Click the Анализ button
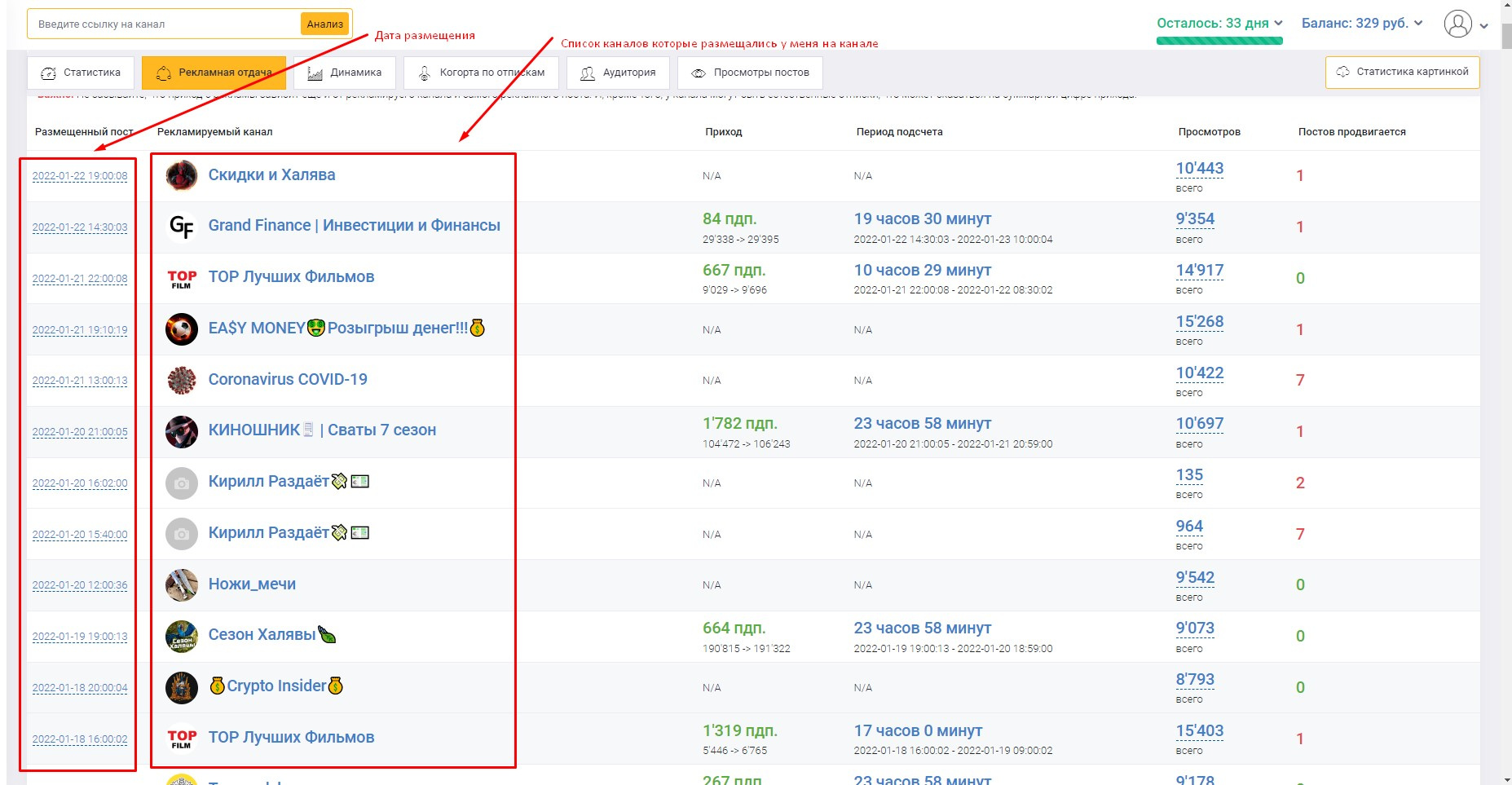The height and width of the screenshot is (785, 1512). coord(325,24)
